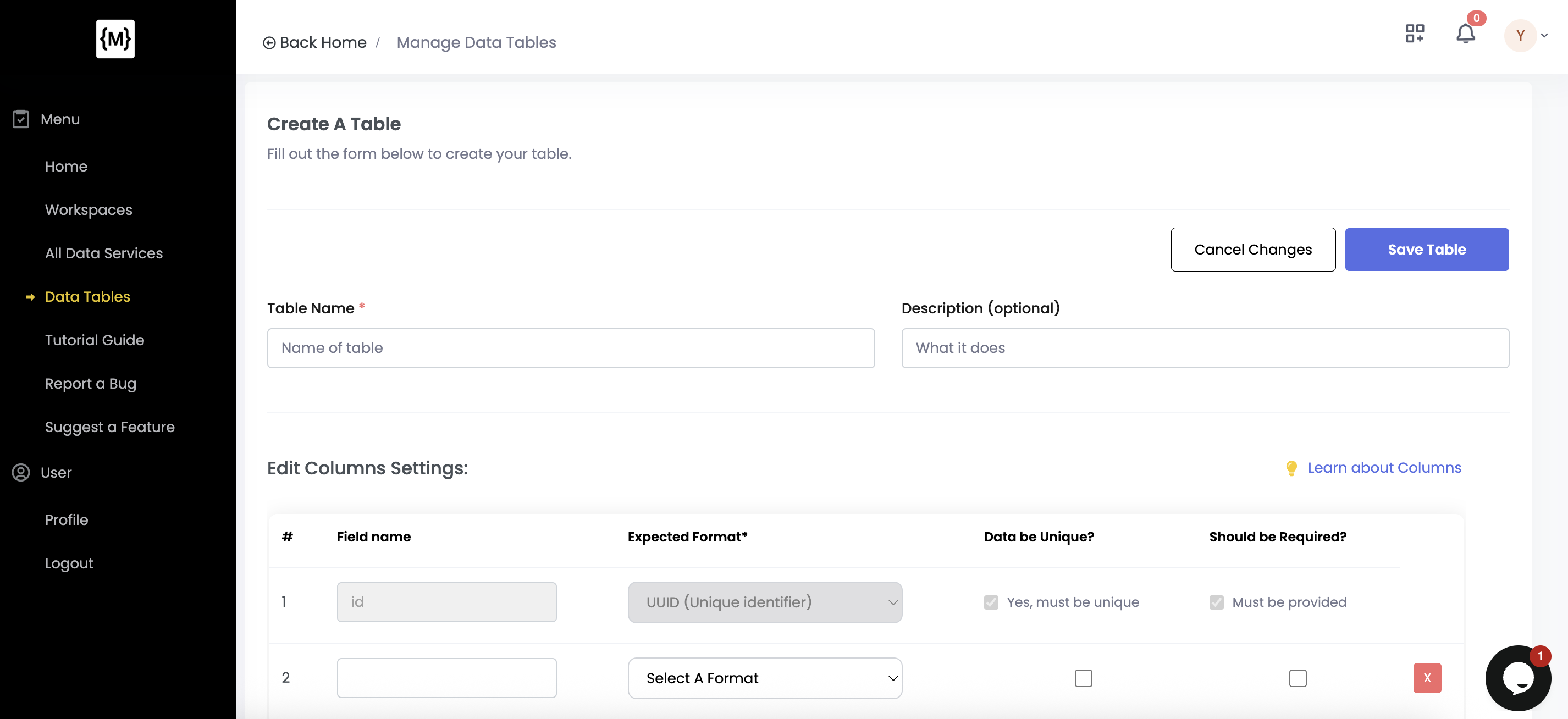Viewport: 1568px width, 719px height.
Task: Check Should be Required box for row 2
Action: (x=1297, y=678)
